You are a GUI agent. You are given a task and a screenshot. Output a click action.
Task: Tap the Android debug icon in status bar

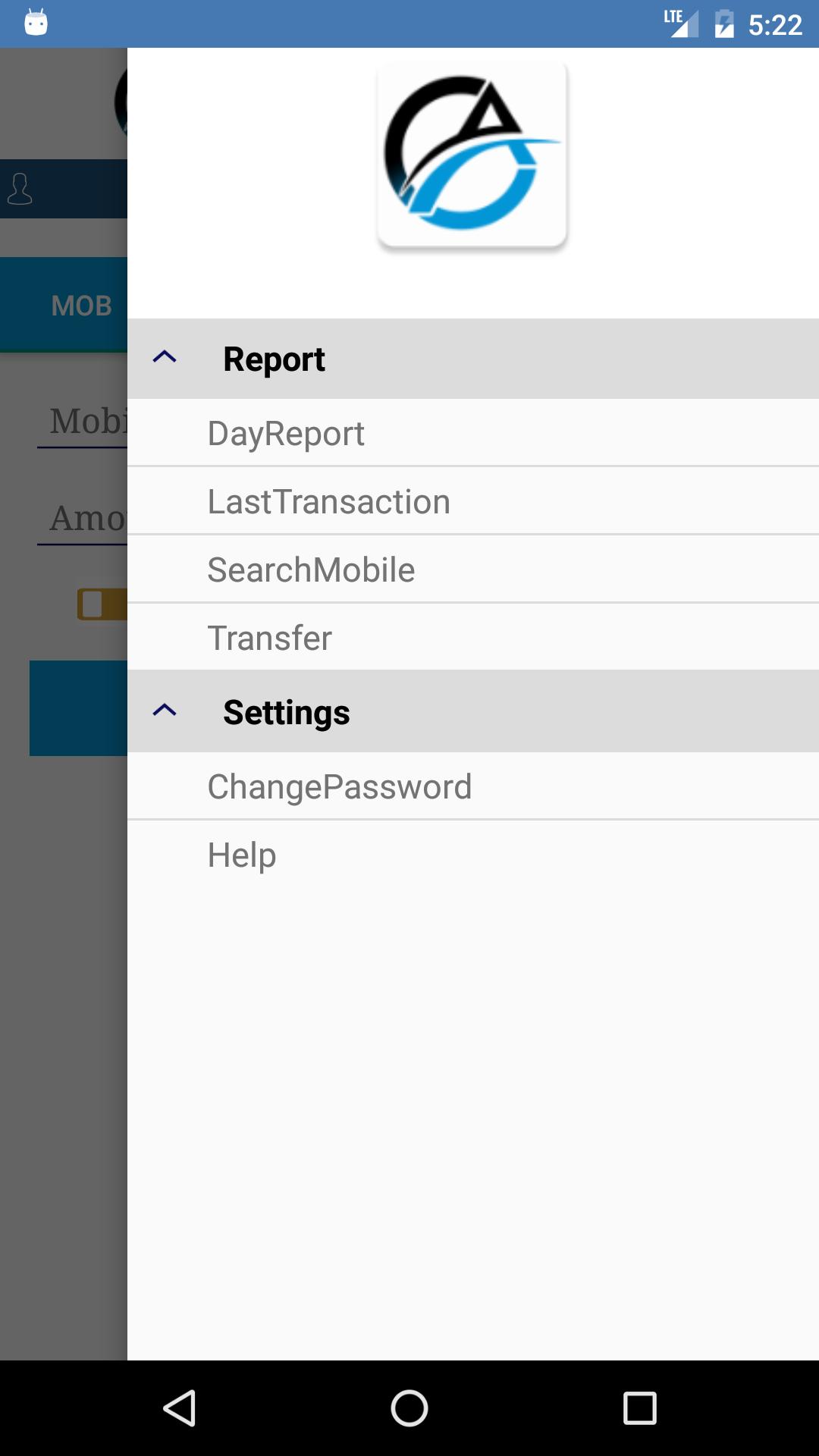36,23
